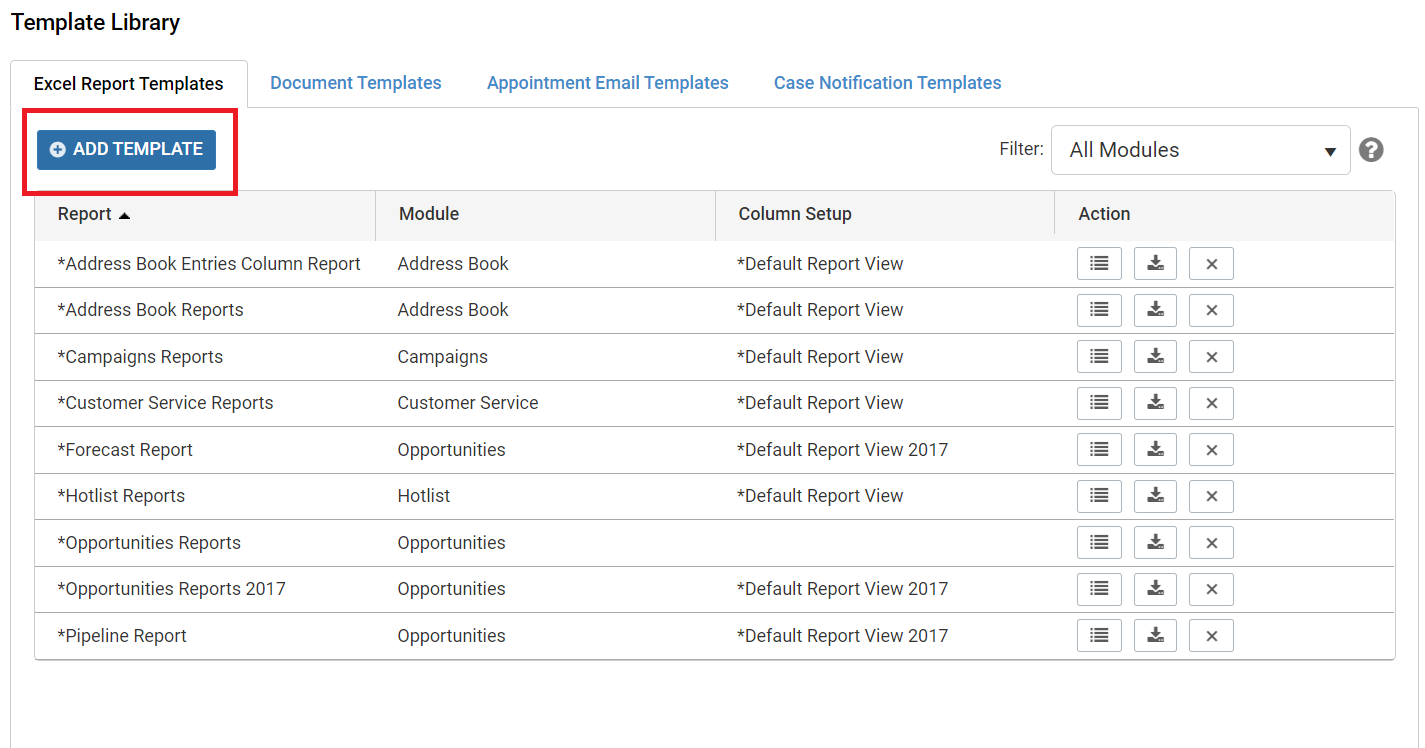Viewport: 1425px width, 748px height.
Task: Select the *Forecast Report name
Action: 125,450
